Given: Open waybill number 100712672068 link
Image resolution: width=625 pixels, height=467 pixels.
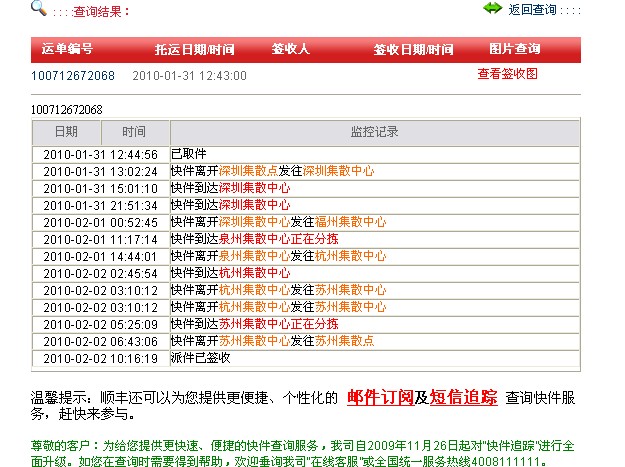Looking at the screenshot, I should [x=73, y=75].
